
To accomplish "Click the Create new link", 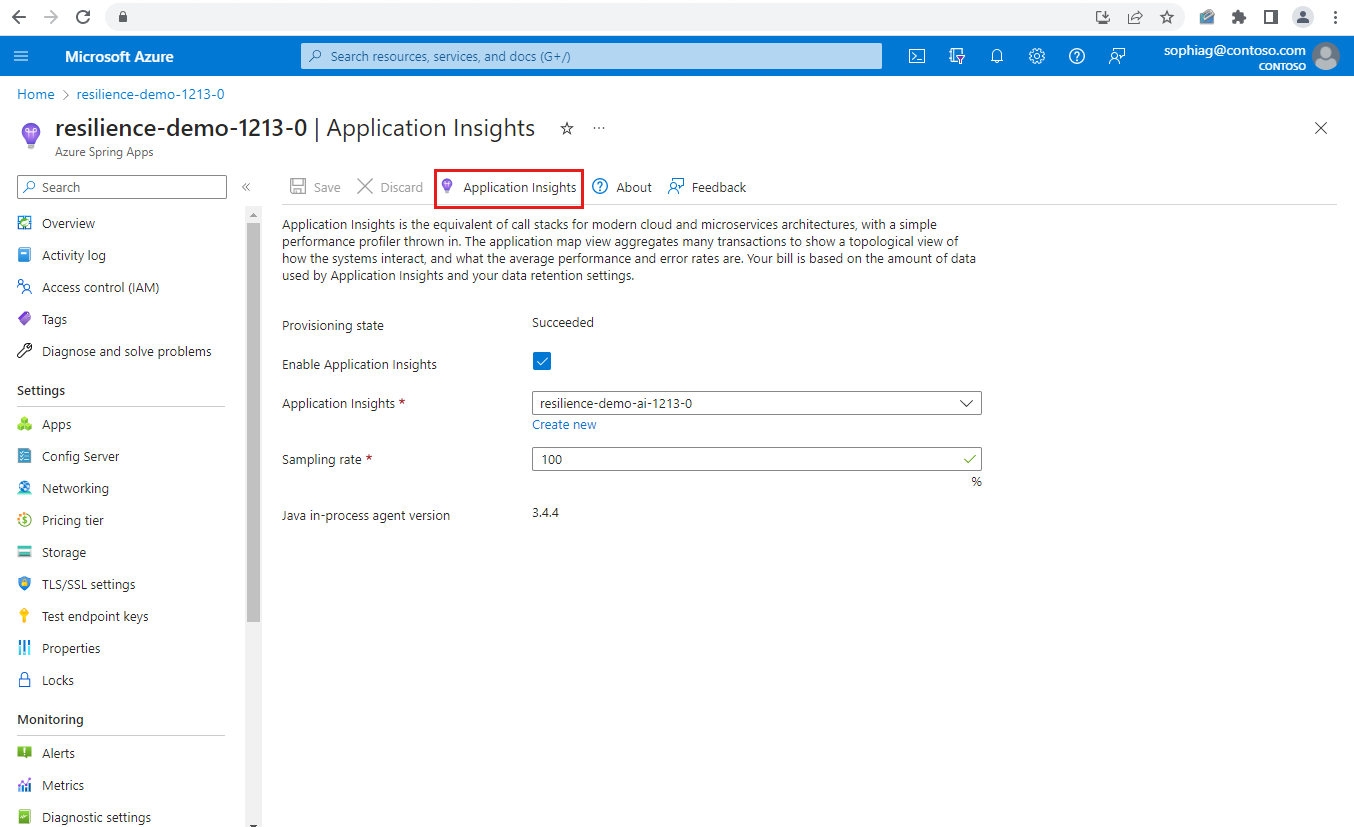I will point(564,425).
